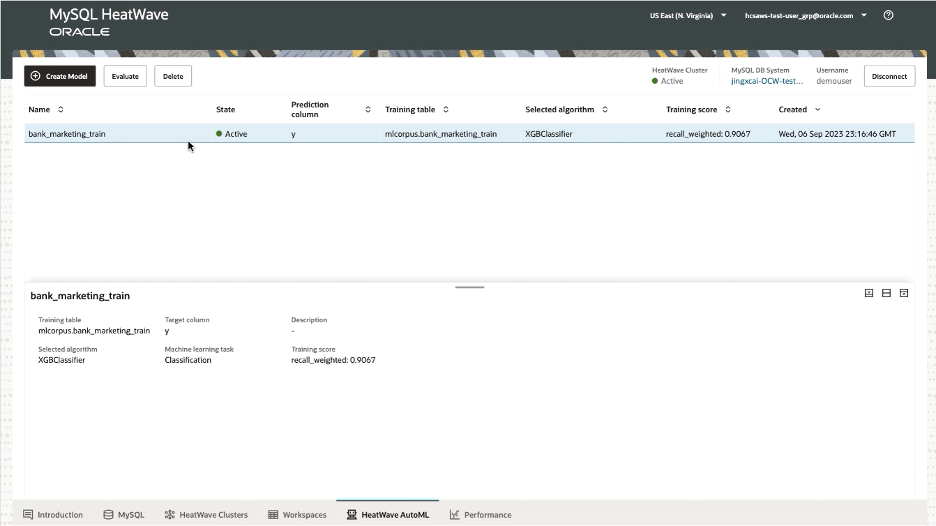Click Classification machine learning task value
This screenshot has width=936, height=526.
click(188, 360)
